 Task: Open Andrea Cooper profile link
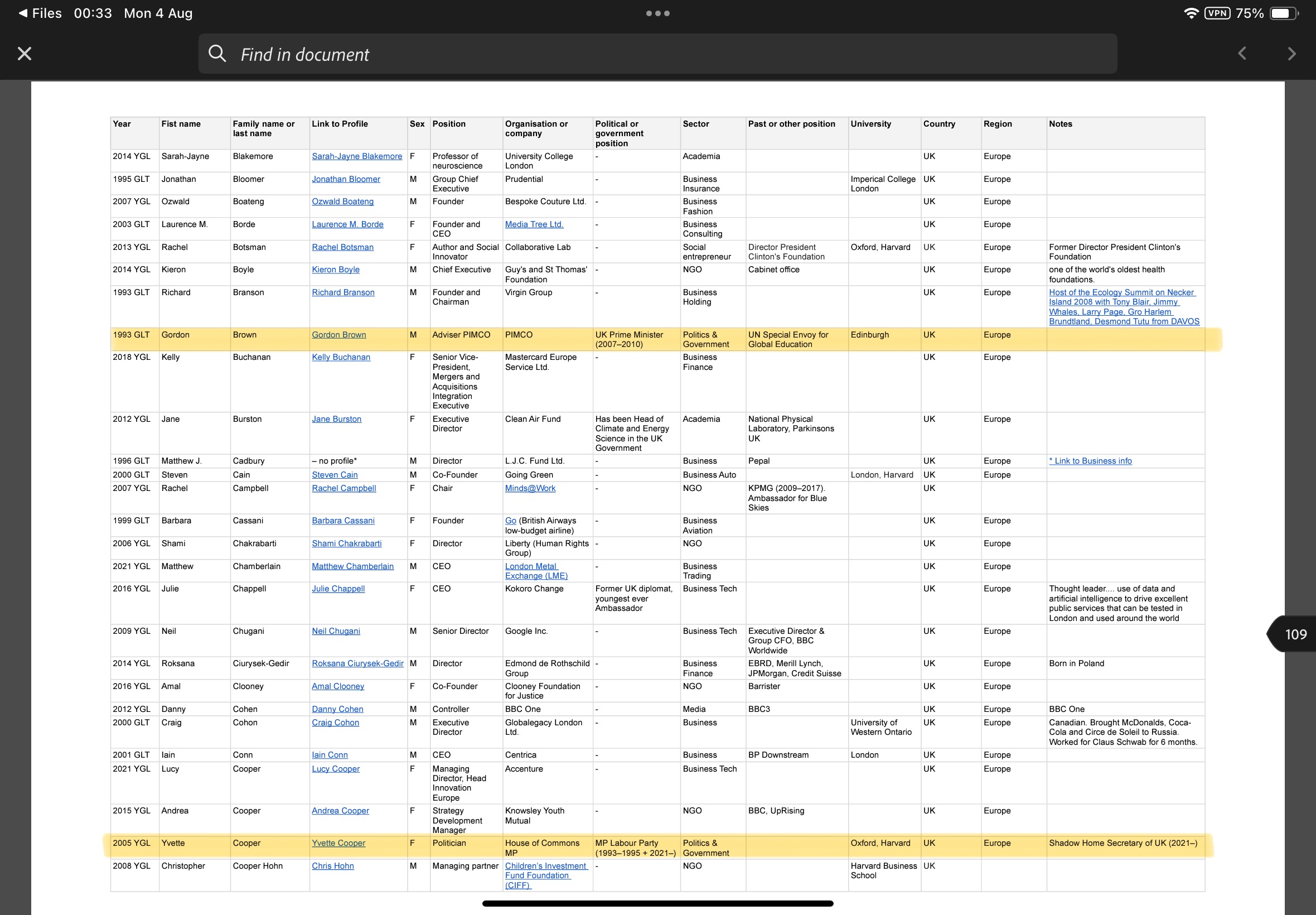(340, 811)
